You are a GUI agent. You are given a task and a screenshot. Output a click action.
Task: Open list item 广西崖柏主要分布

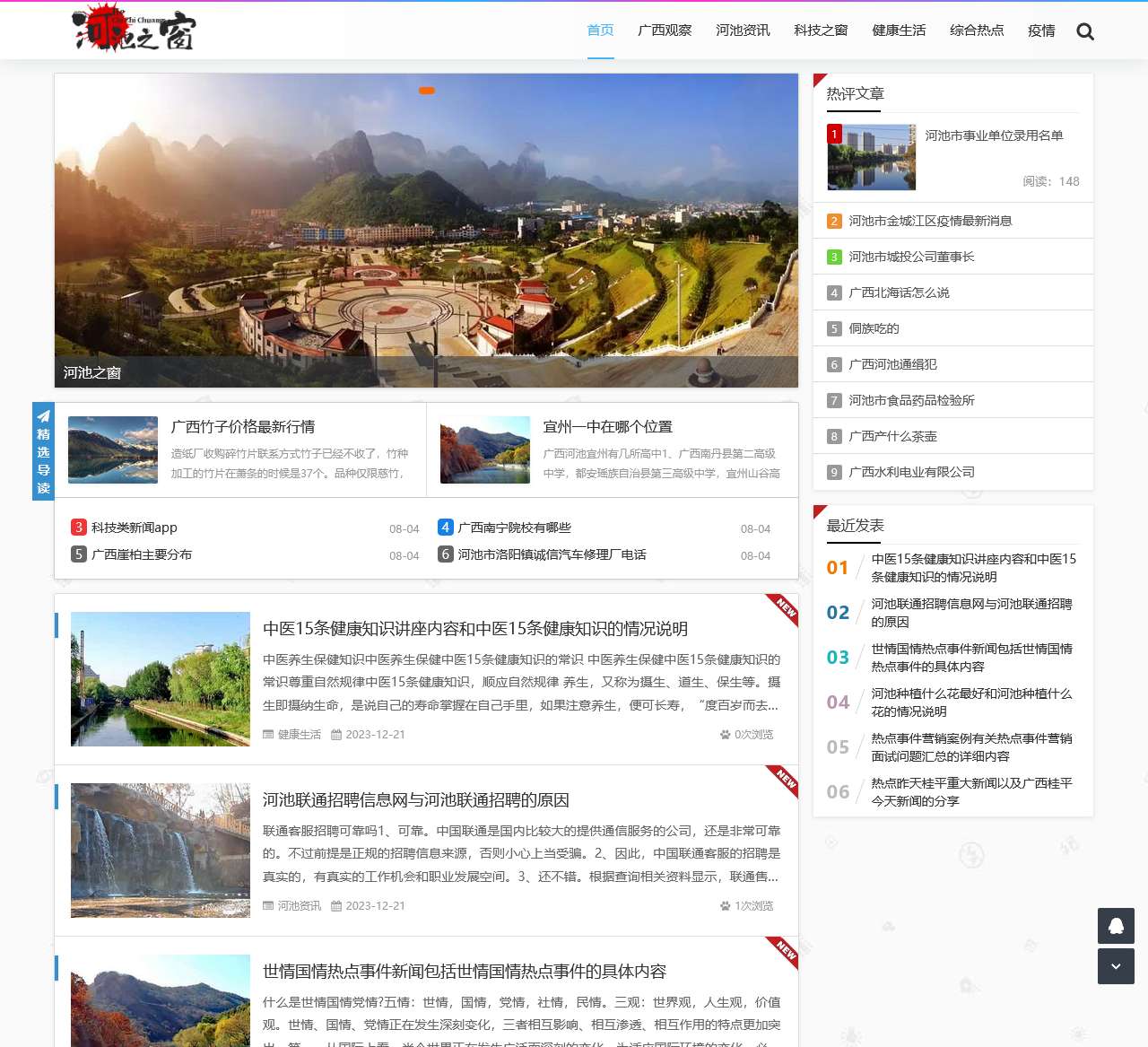[142, 554]
